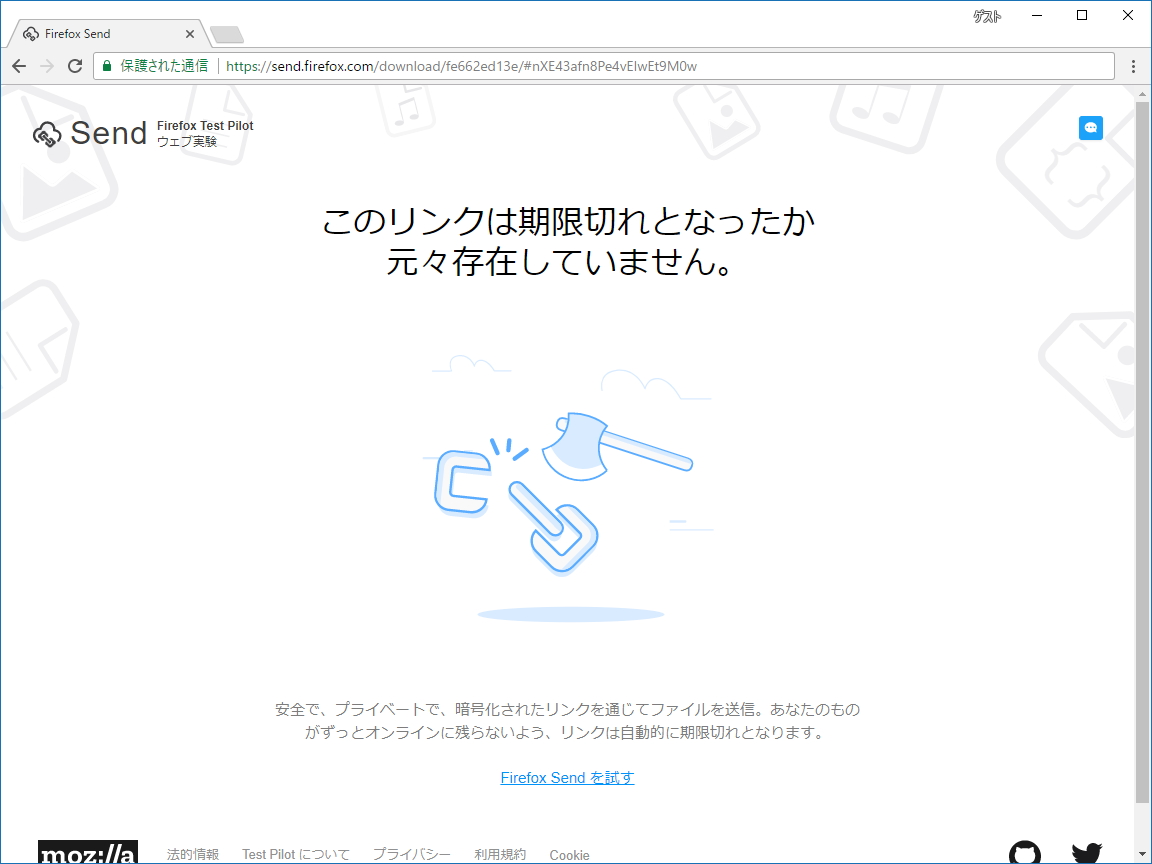Follow the Firefox Send を試す link
Viewport: 1152px width, 864px height.
(567, 778)
